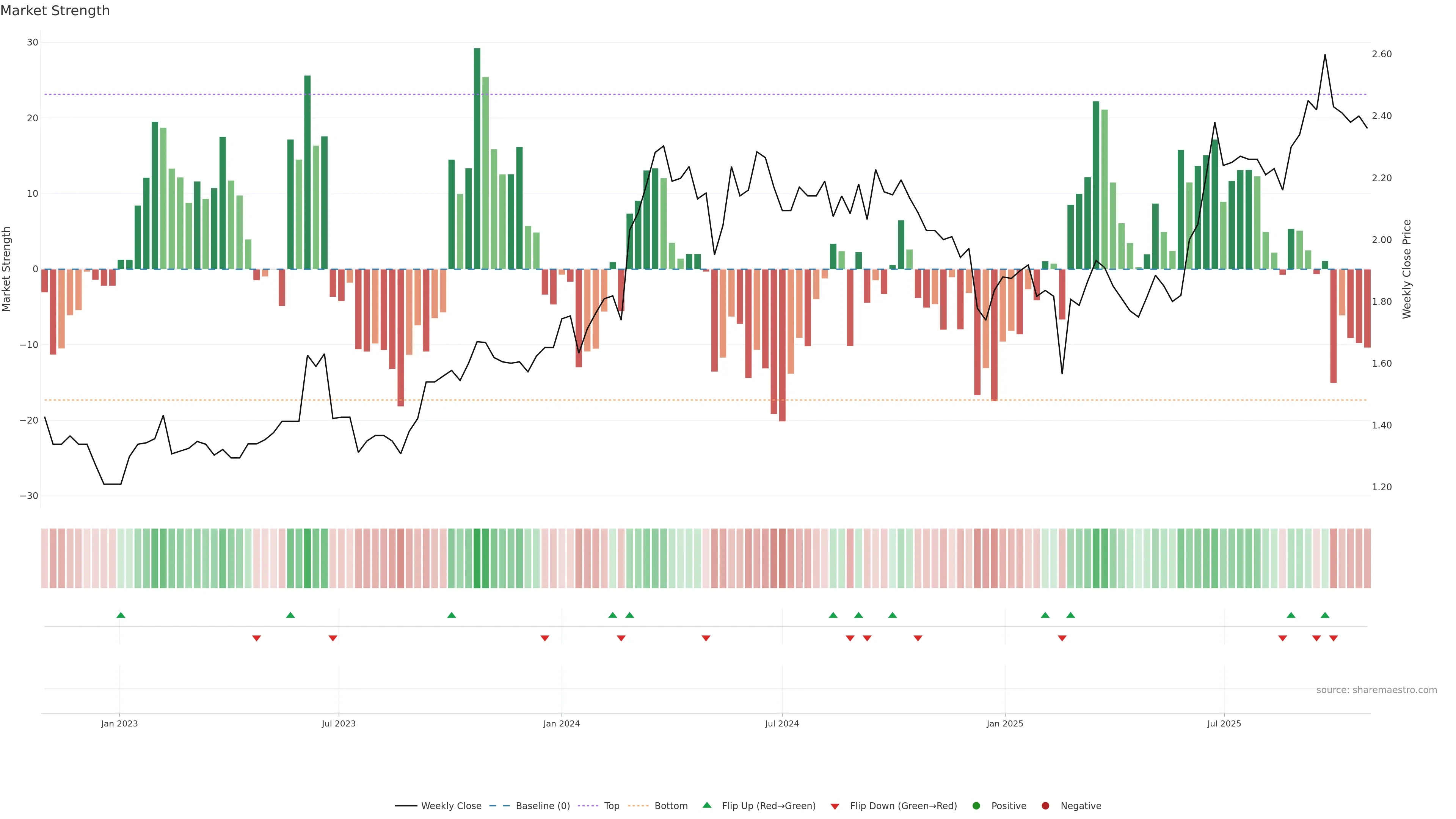1456x819 pixels.
Task: Click the tallest green strength bar
Action: point(477,158)
